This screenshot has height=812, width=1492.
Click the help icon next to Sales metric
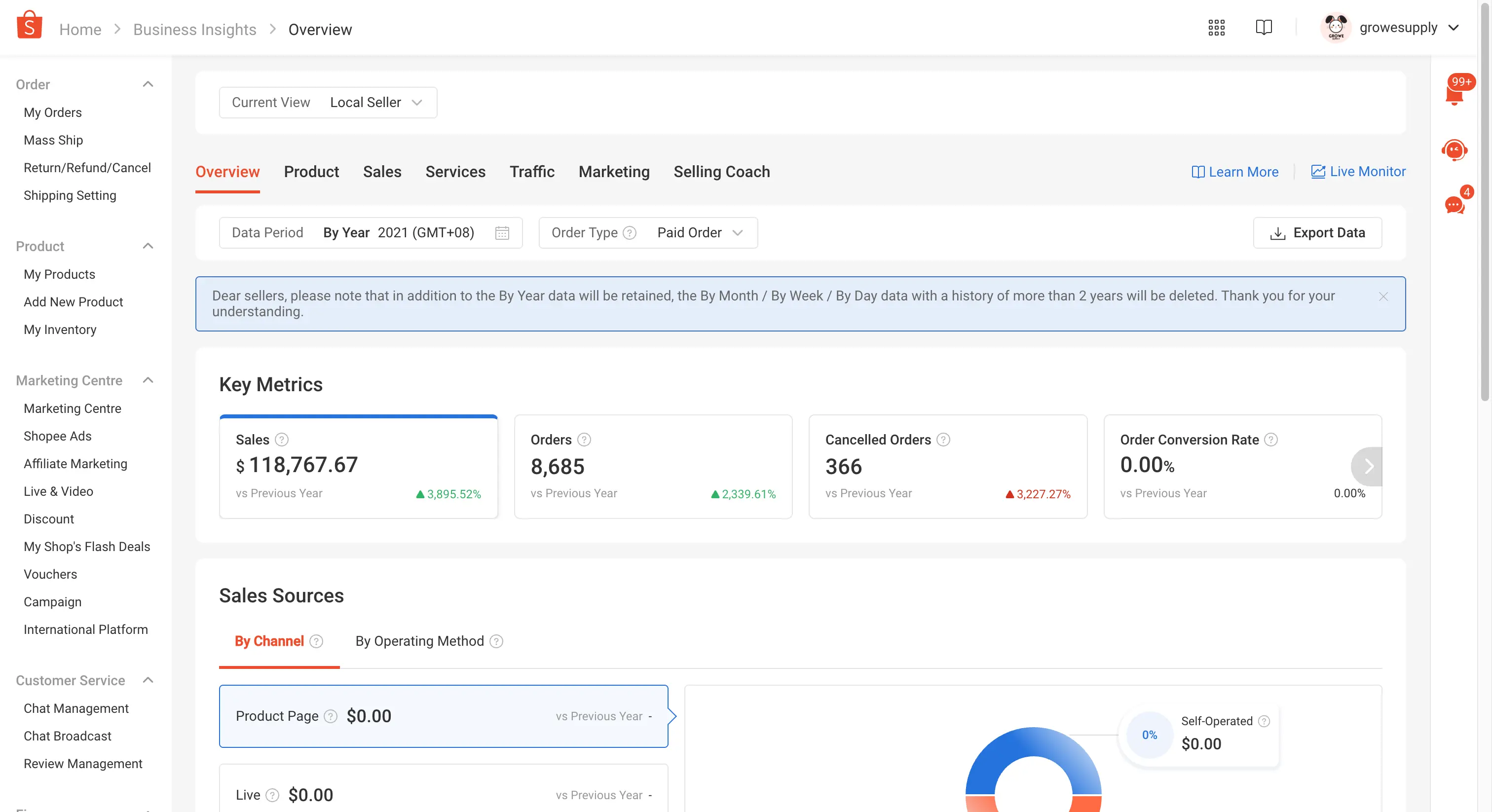coord(282,440)
